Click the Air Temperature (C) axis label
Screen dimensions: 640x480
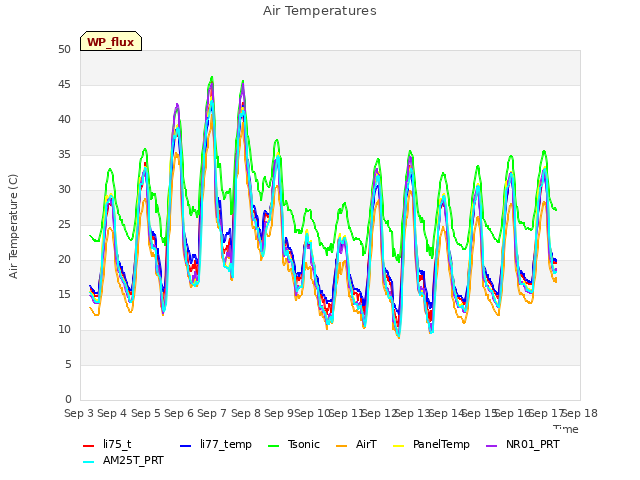tap(13, 227)
